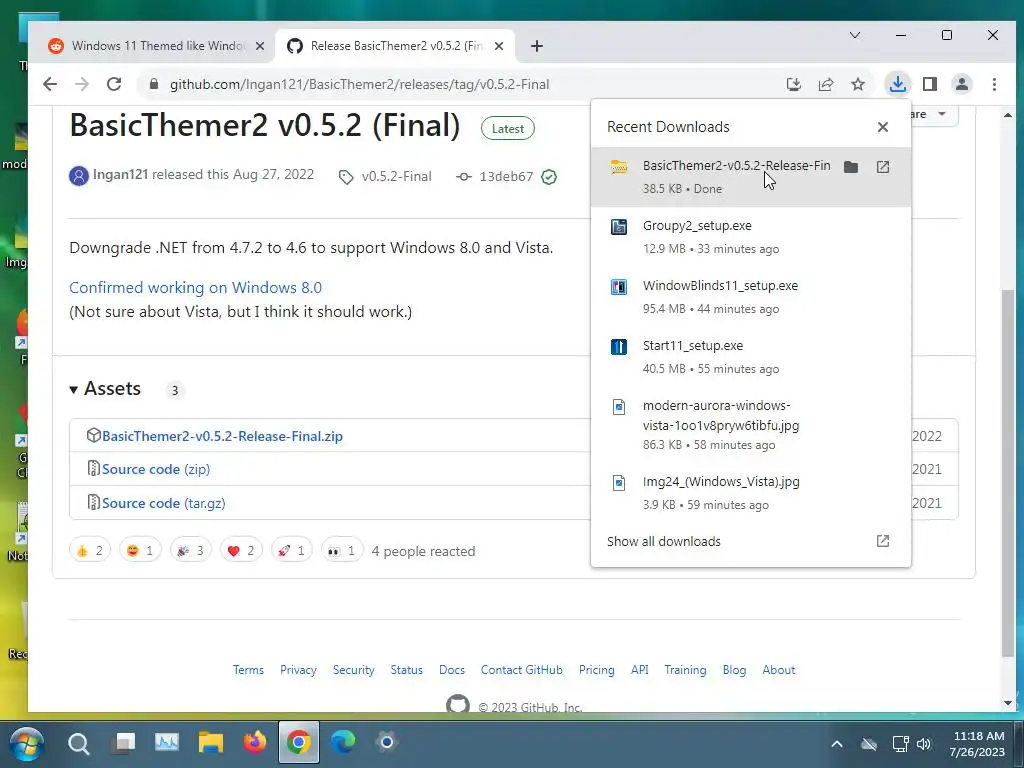Show BasicThemer2 zip in folder
Screen dimensions: 1024x768
851,167
